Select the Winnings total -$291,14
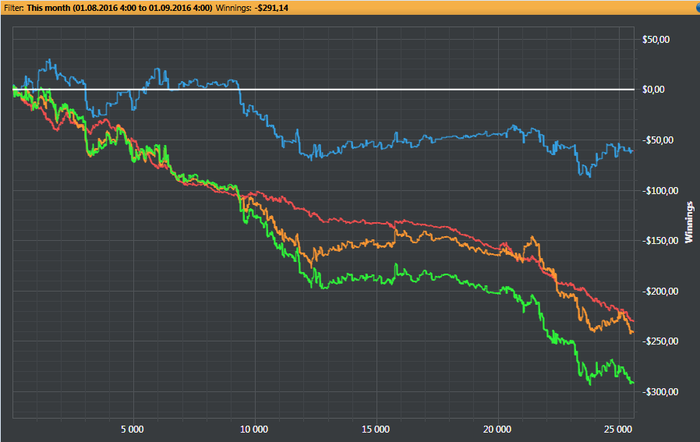Image resolution: width=700 pixels, height=442 pixels. pyautogui.click(x=271, y=8)
